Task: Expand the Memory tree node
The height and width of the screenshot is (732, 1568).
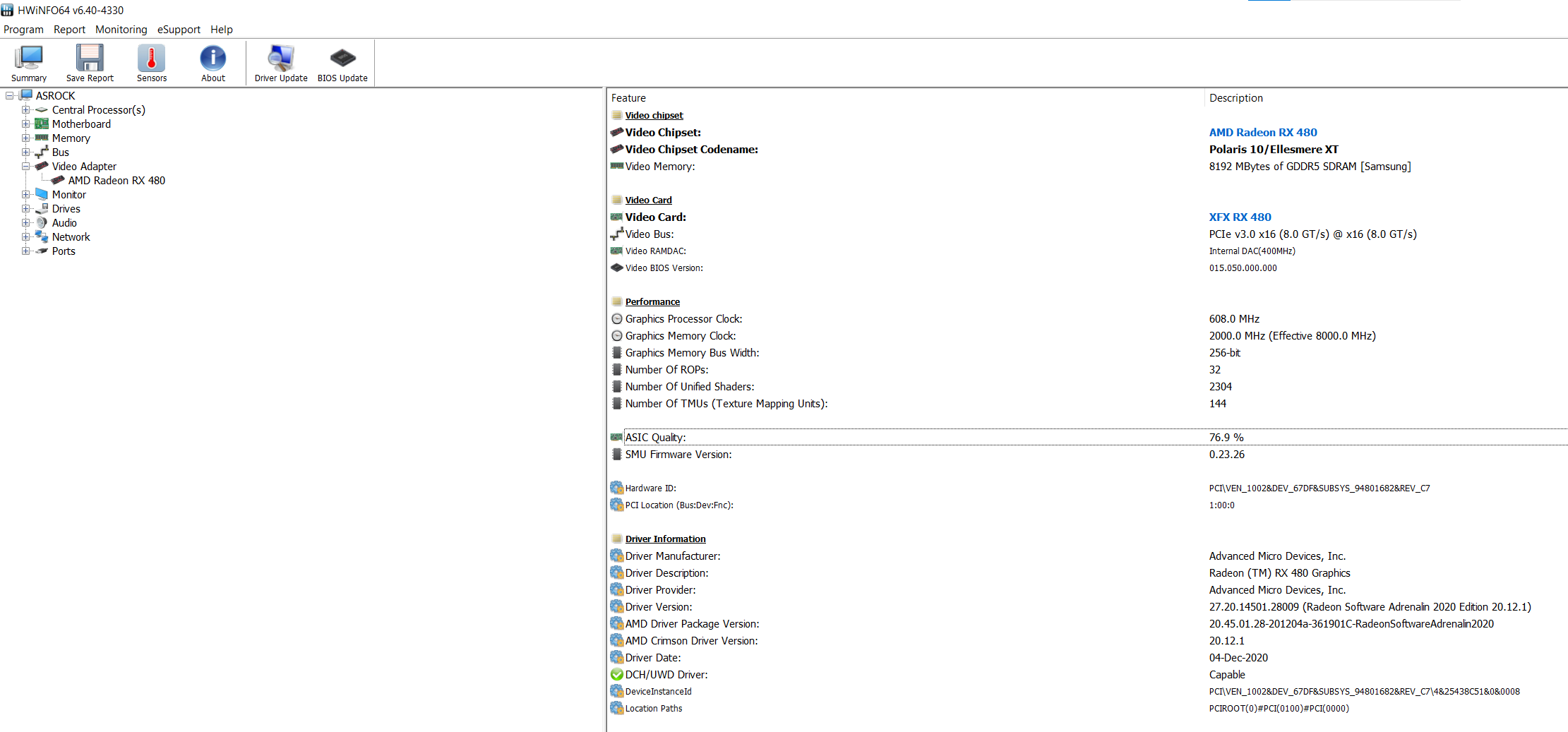Action: pos(25,138)
